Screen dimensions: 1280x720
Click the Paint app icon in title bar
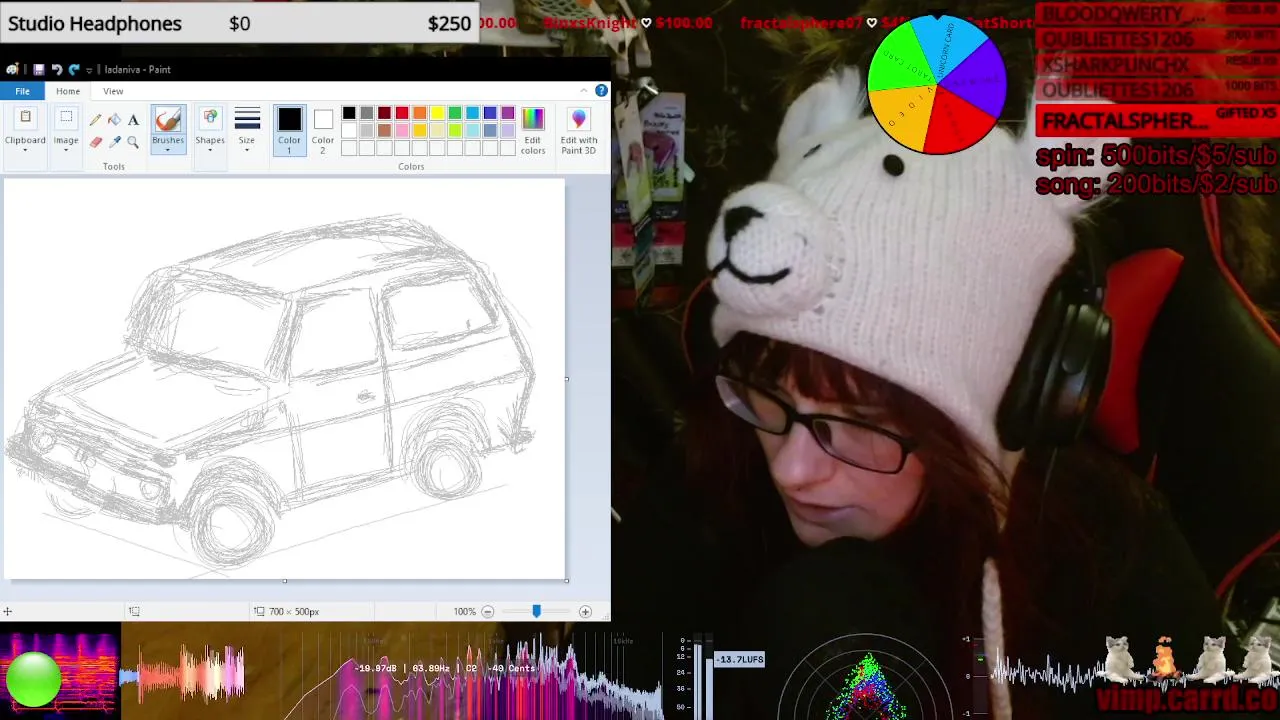(x=12, y=69)
